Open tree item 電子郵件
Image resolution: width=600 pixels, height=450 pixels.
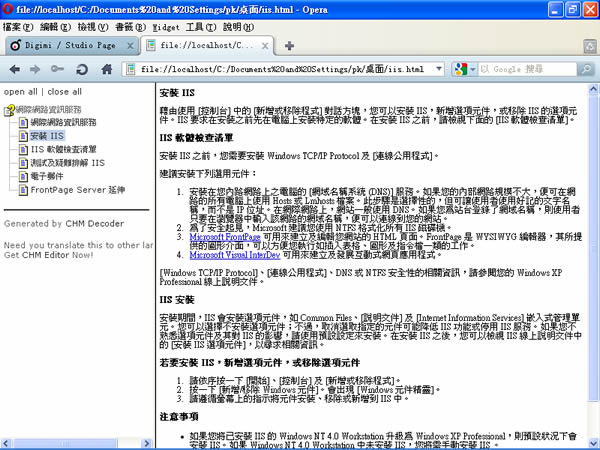(47, 176)
